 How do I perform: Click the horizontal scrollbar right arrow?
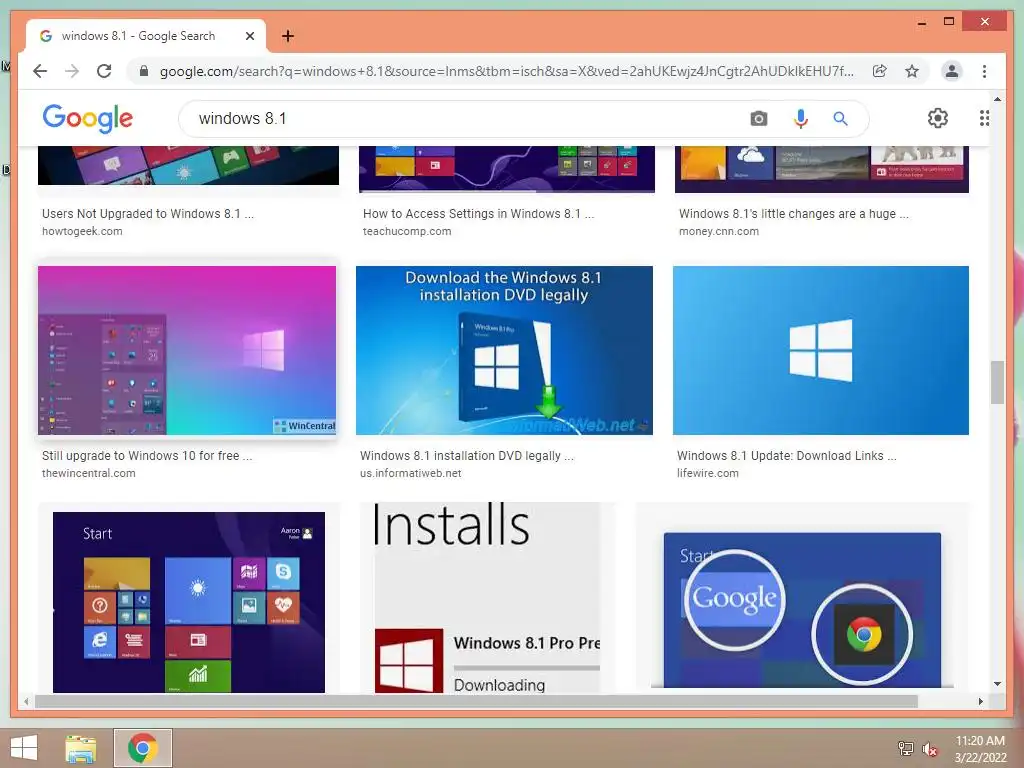pyautogui.click(x=980, y=701)
